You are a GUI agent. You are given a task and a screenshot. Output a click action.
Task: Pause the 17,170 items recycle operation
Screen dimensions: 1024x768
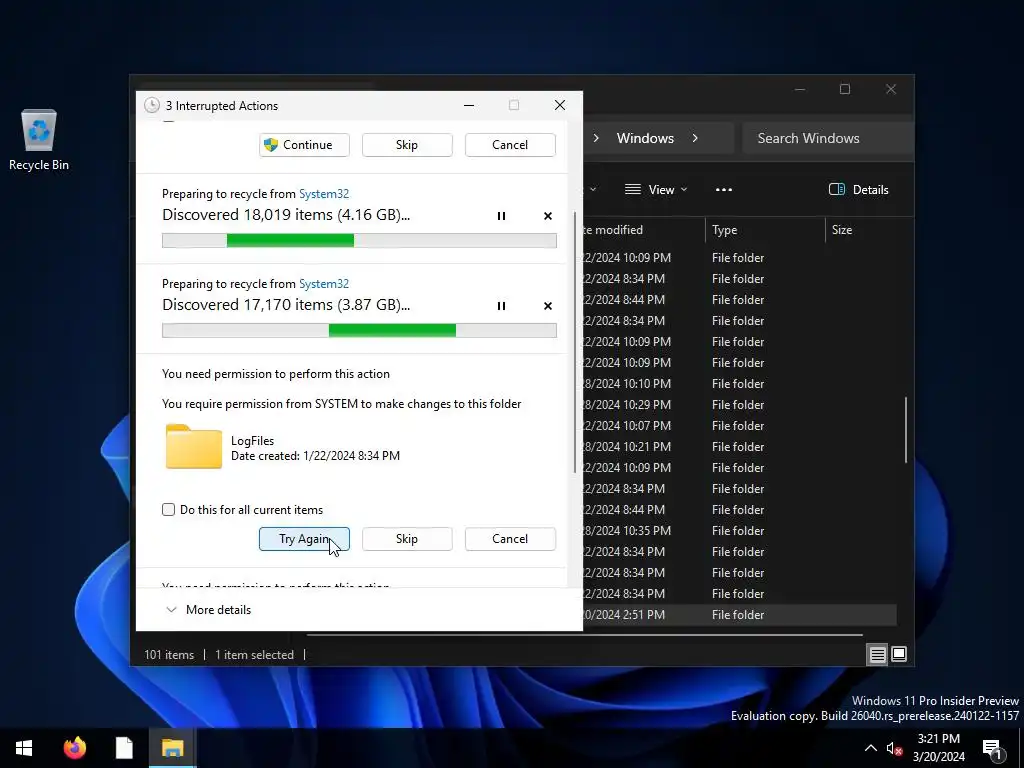coord(501,306)
